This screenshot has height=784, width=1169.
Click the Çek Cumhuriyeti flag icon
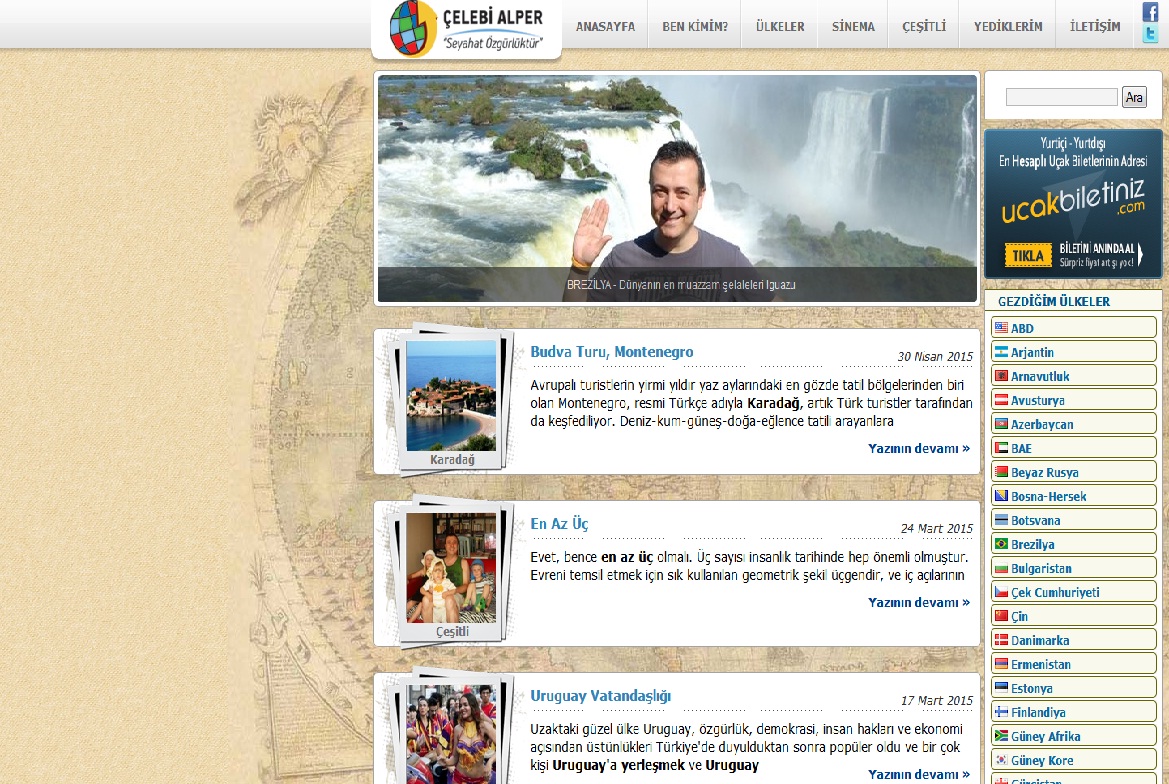pos(1001,592)
